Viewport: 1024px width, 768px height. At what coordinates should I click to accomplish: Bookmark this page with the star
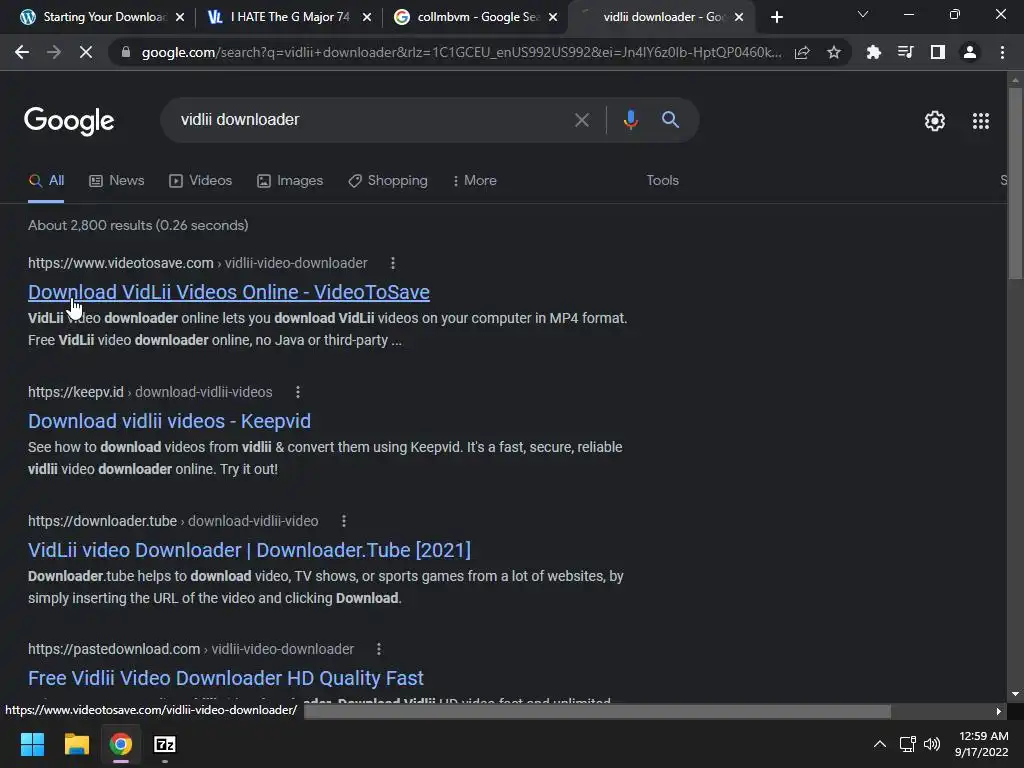834,52
